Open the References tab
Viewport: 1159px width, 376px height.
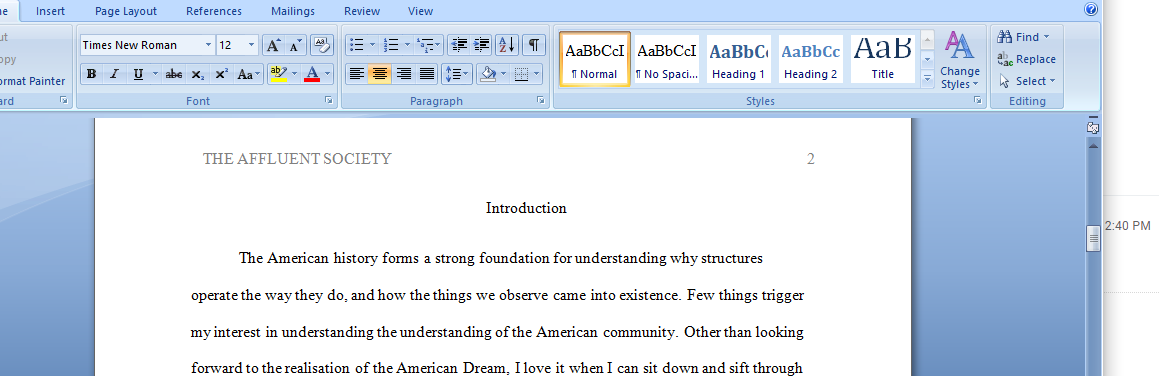click(214, 11)
